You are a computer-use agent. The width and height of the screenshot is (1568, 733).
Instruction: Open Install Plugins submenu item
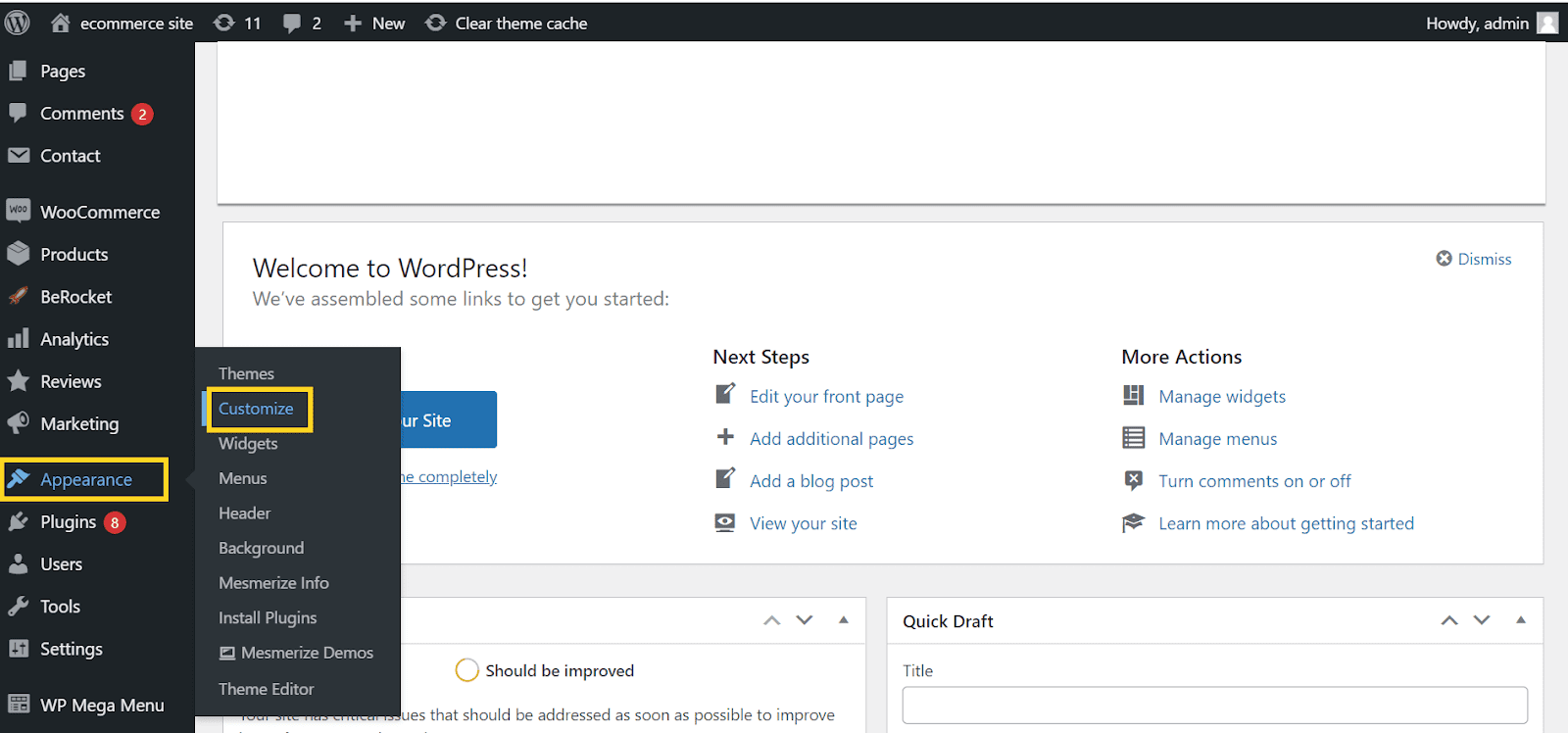(x=268, y=617)
